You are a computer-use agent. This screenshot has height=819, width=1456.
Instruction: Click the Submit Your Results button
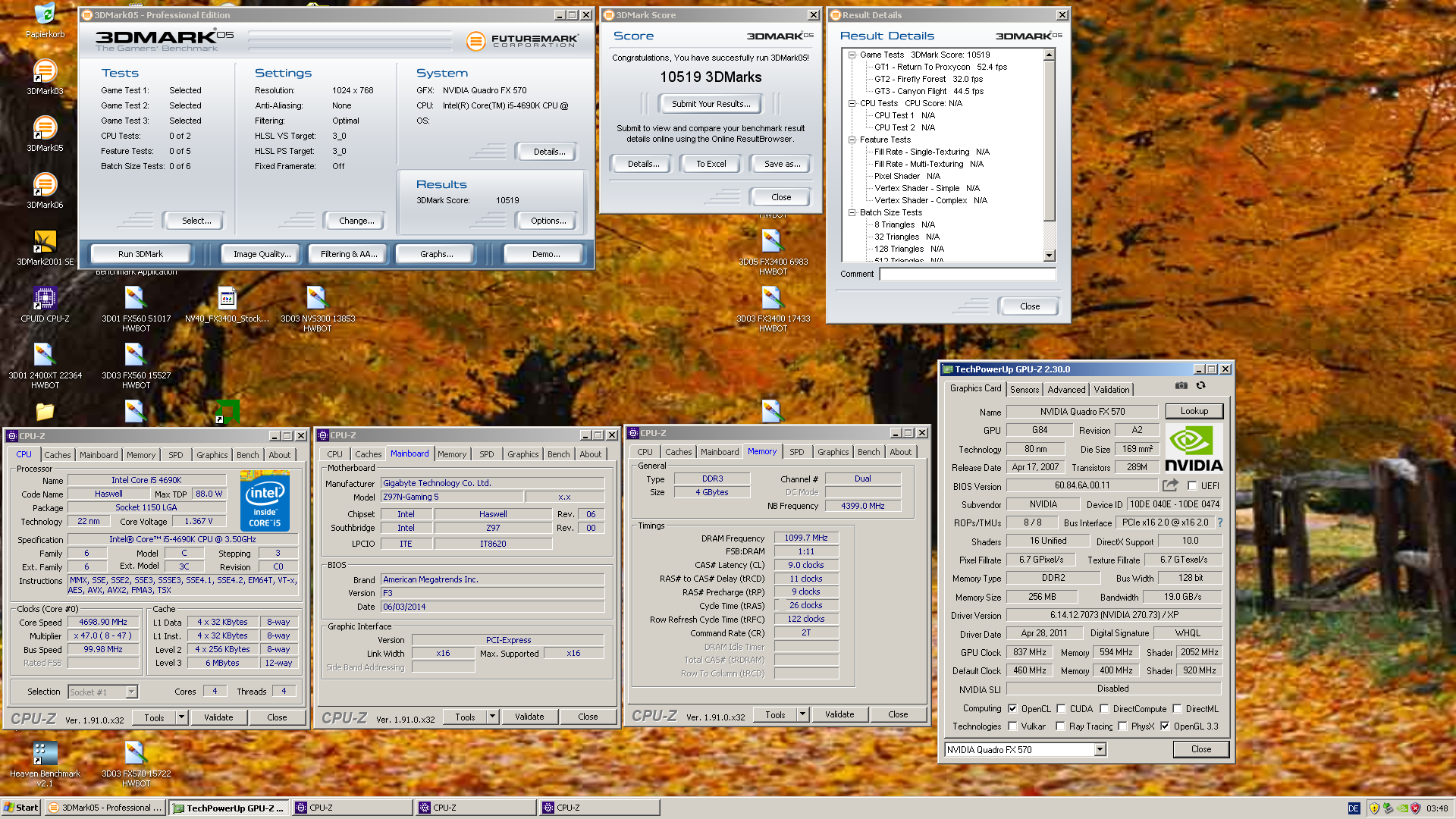[x=711, y=104]
